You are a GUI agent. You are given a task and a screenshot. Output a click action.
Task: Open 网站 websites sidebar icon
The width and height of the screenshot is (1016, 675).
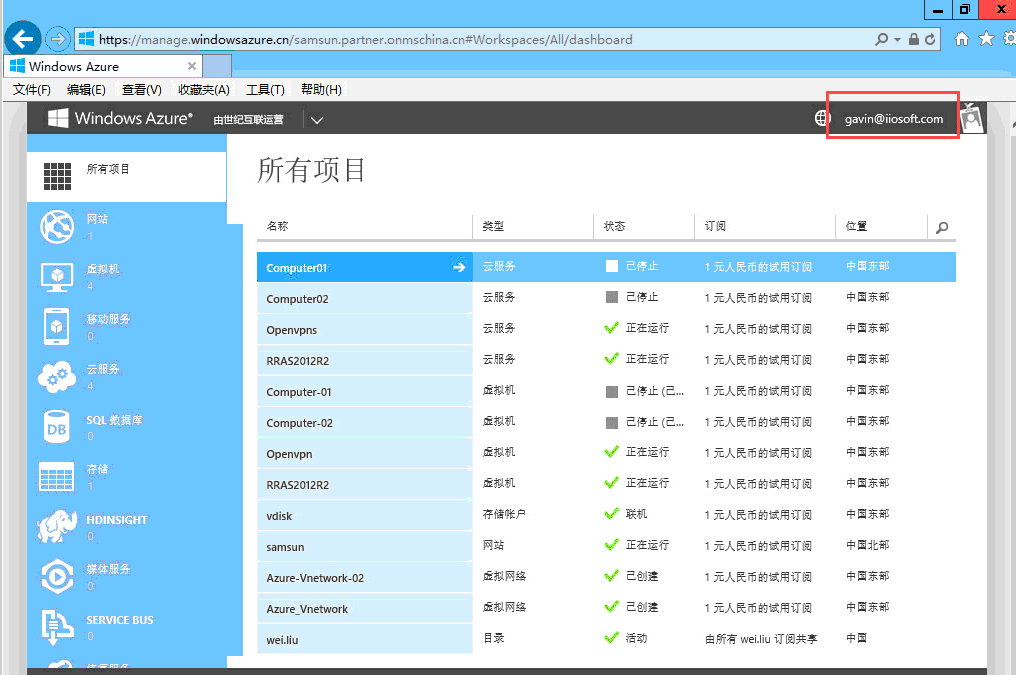click(x=58, y=227)
